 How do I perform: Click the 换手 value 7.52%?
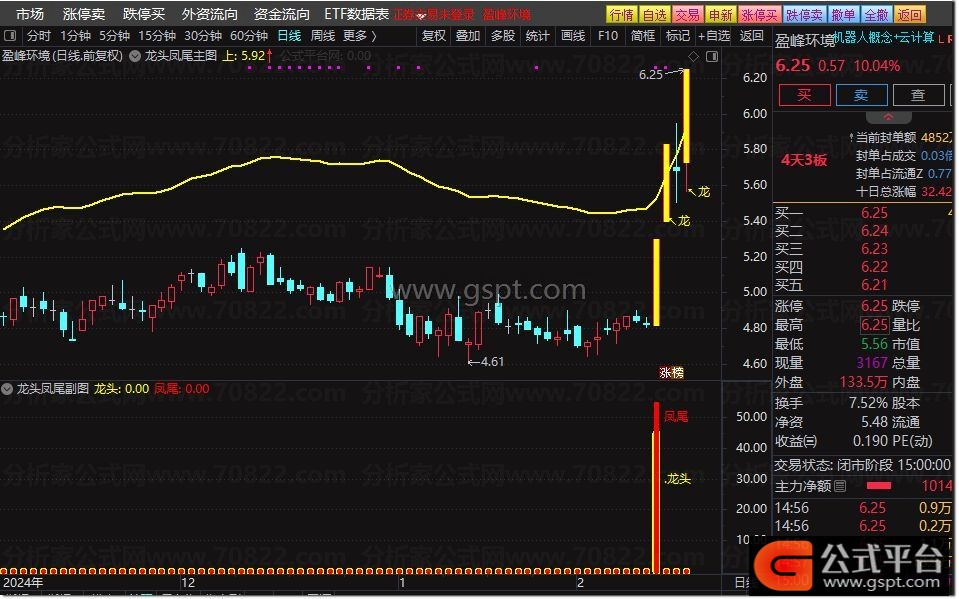(x=868, y=403)
